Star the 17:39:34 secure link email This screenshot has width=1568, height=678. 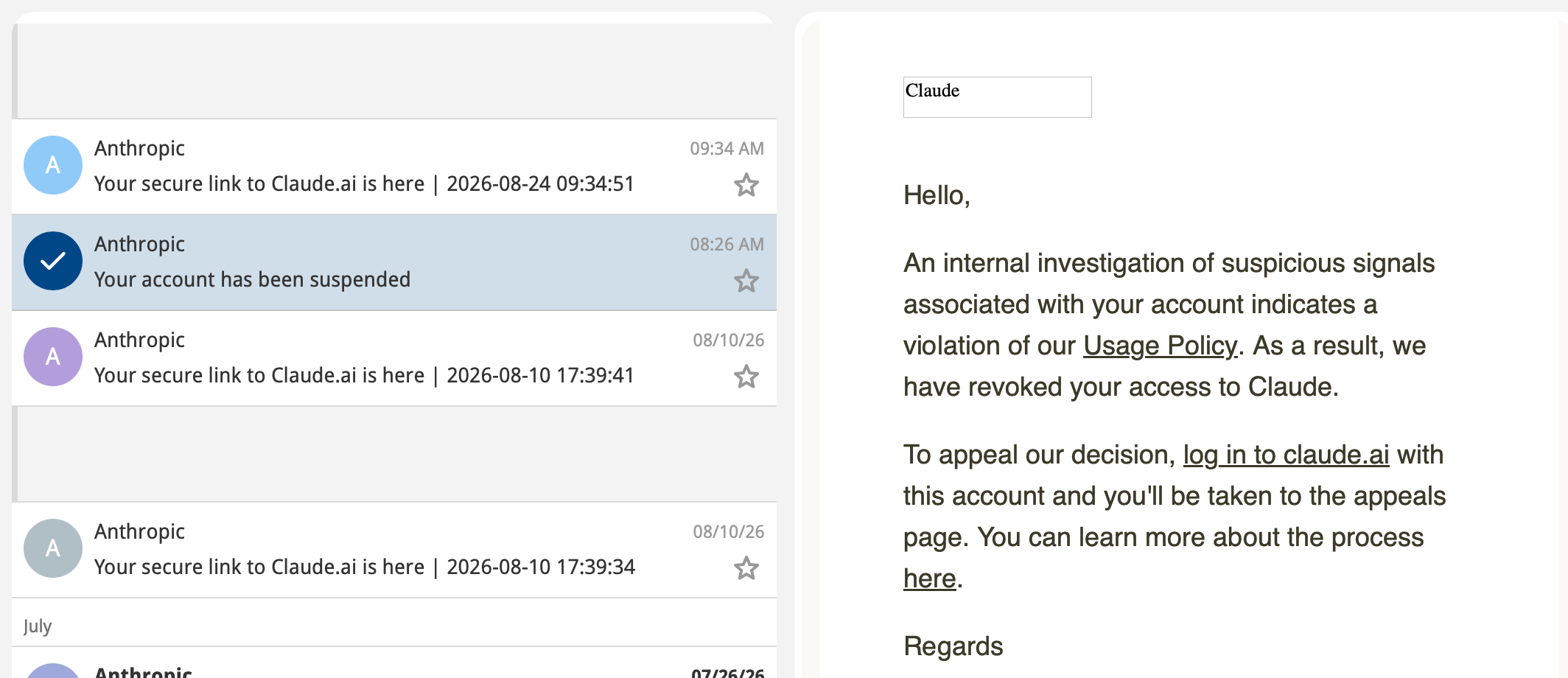click(x=746, y=568)
